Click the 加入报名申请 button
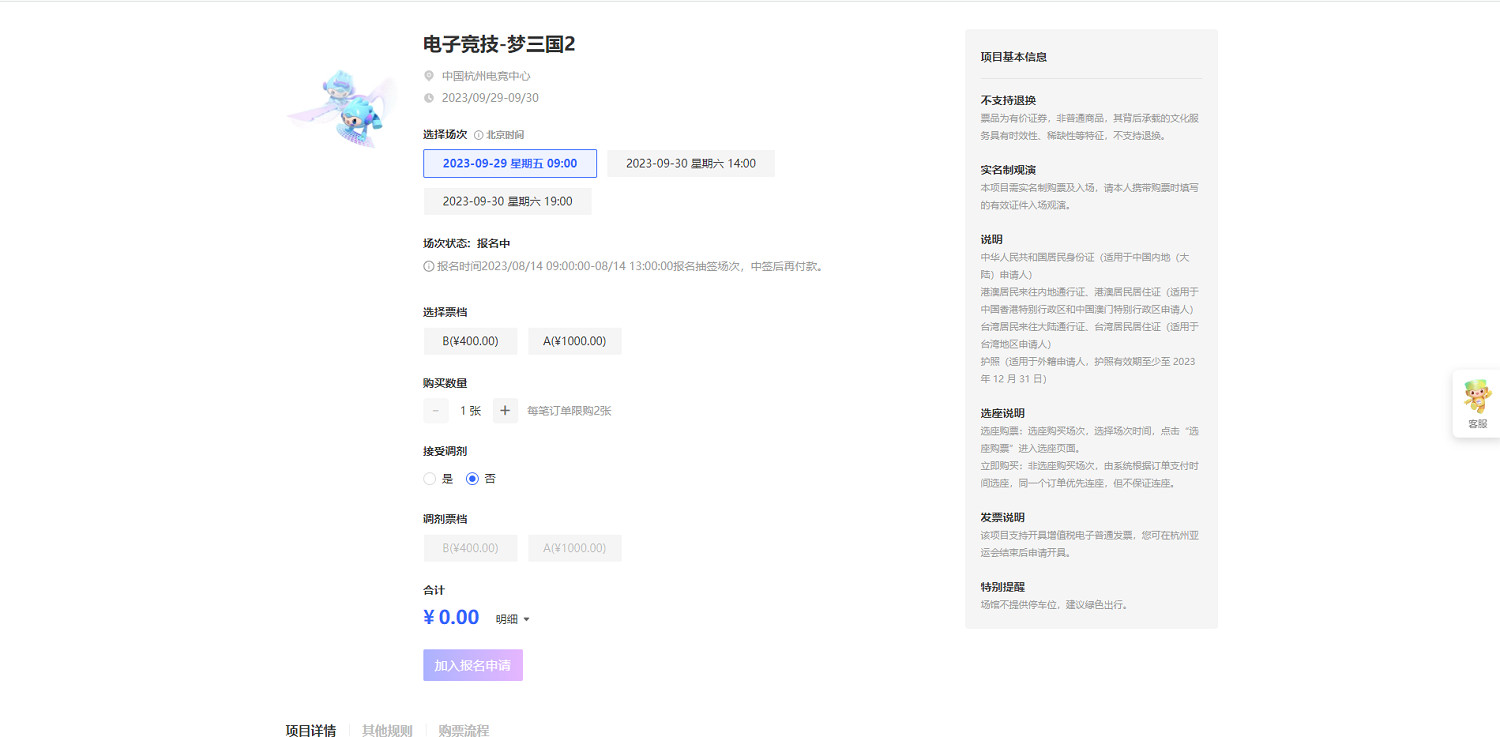1500x737 pixels. tap(472, 664)
